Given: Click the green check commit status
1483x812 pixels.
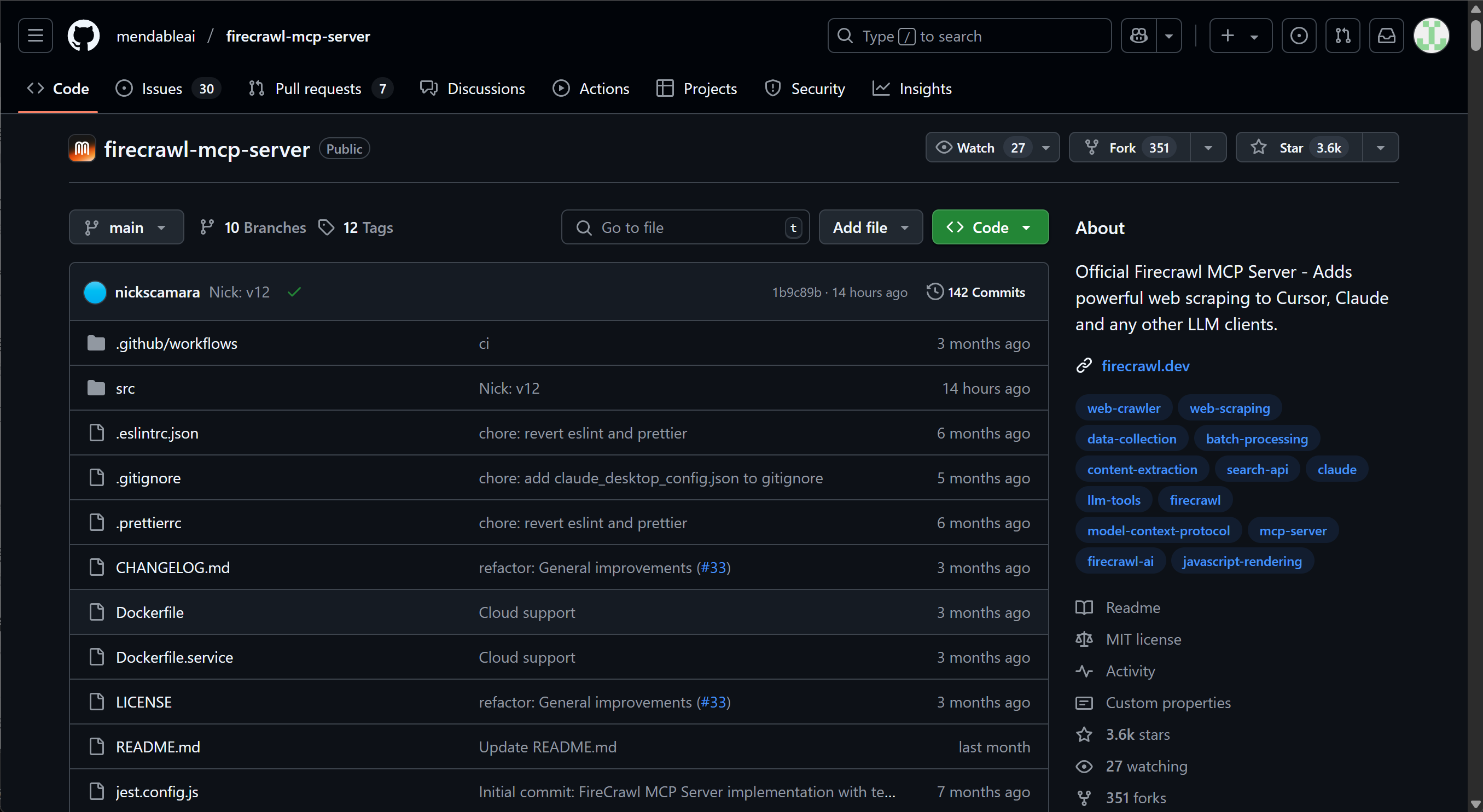Looking at the screenshot, I should (294, 293).
